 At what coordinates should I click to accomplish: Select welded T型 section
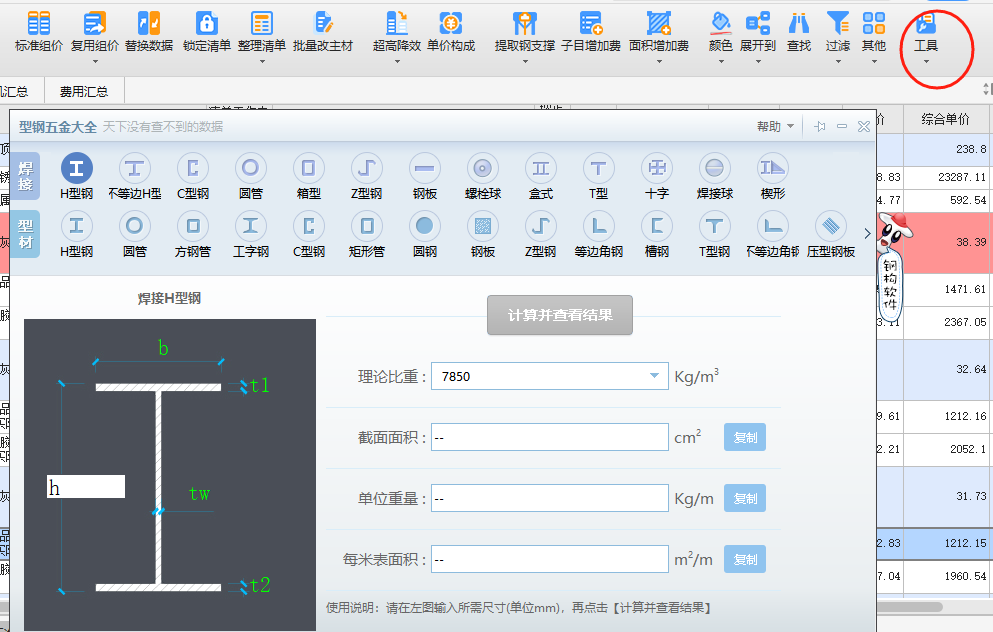pos(598,176)
